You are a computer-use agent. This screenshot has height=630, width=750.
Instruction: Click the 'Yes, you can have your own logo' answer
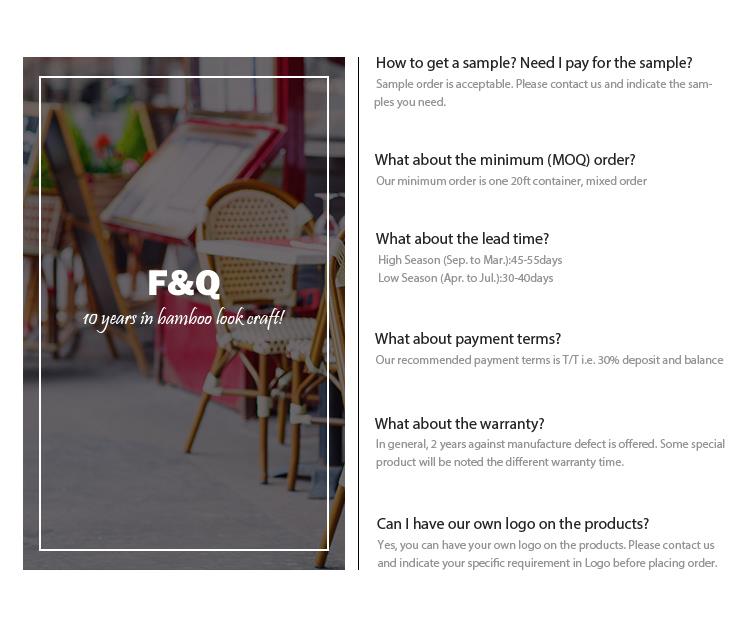(546, 545)
